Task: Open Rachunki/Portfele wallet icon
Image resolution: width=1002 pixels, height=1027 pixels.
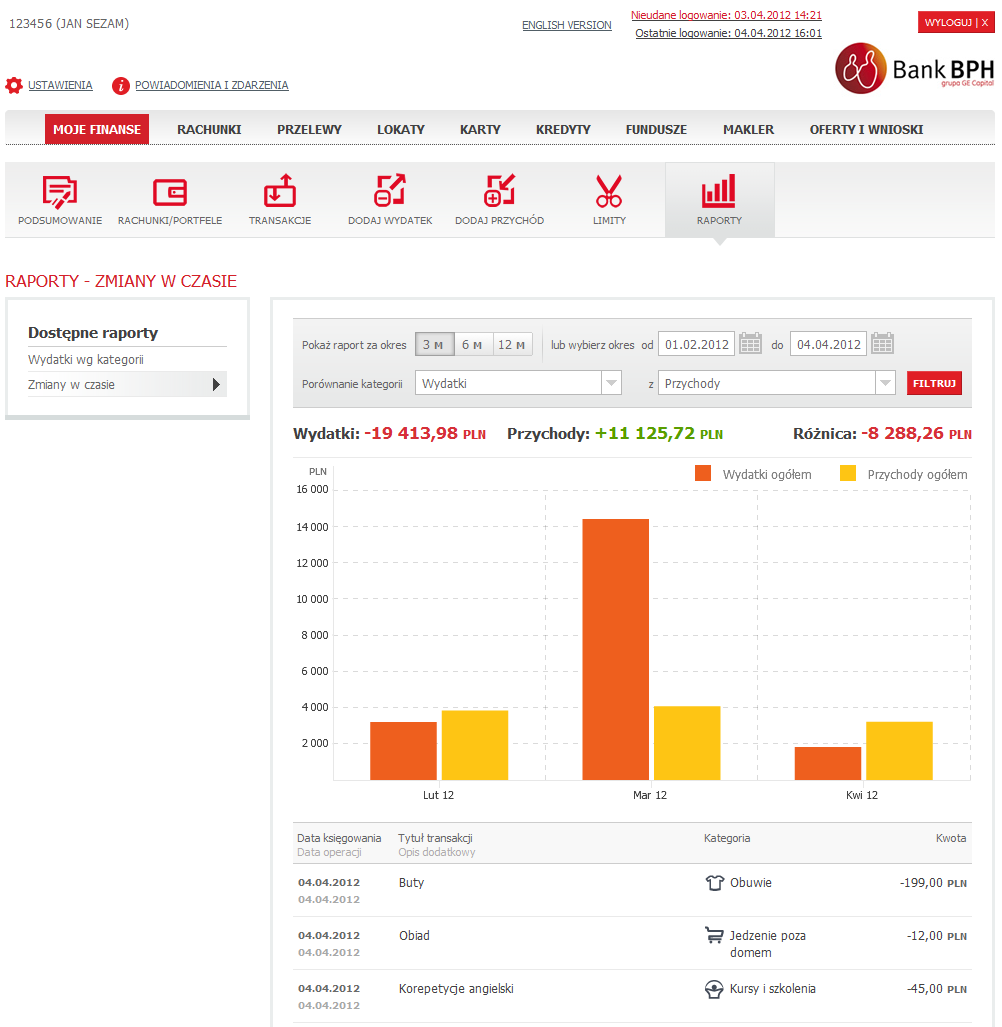Action: pos(170,192)
